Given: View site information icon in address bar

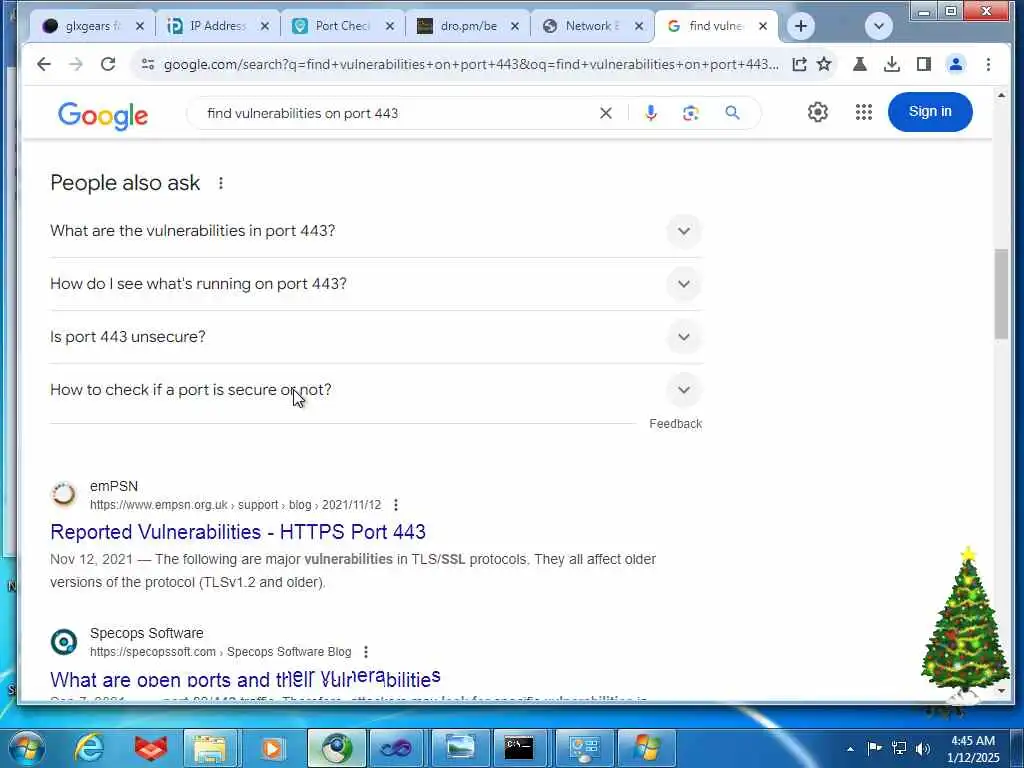Looking at the screenshot, I should tap(148, 64).
